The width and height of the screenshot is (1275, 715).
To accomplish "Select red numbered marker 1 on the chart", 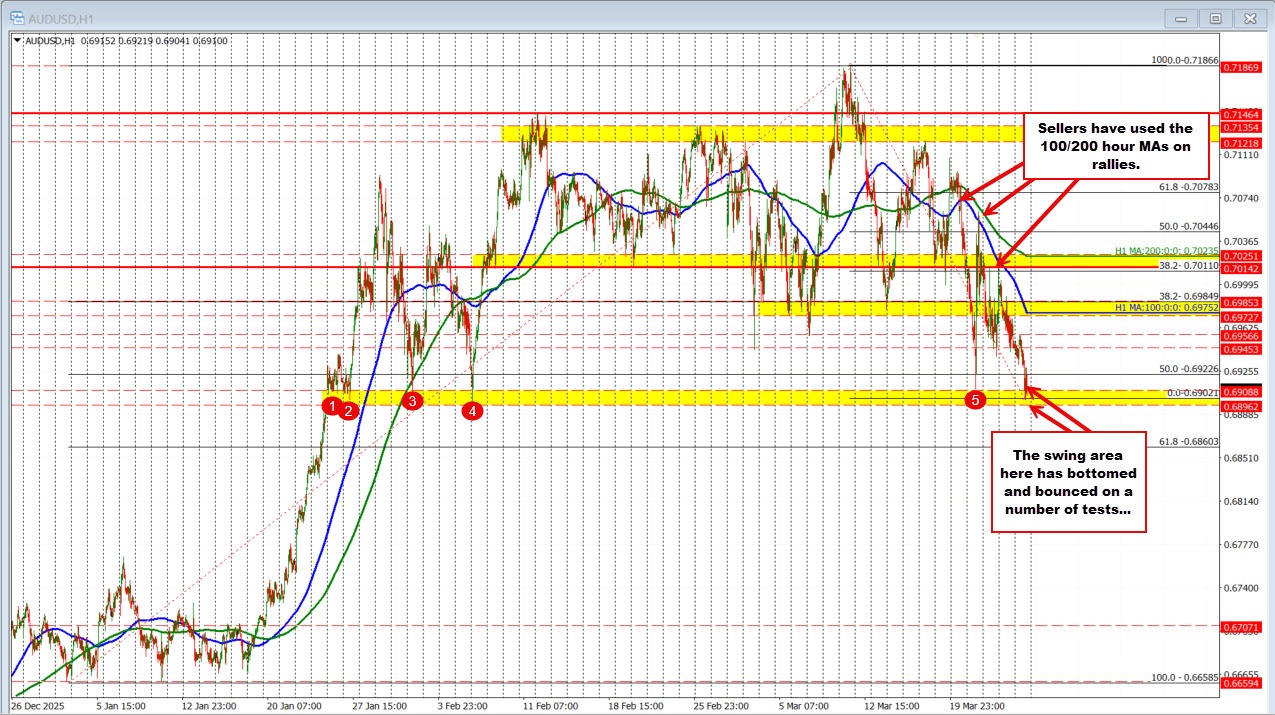I will (x=333, y=404).
